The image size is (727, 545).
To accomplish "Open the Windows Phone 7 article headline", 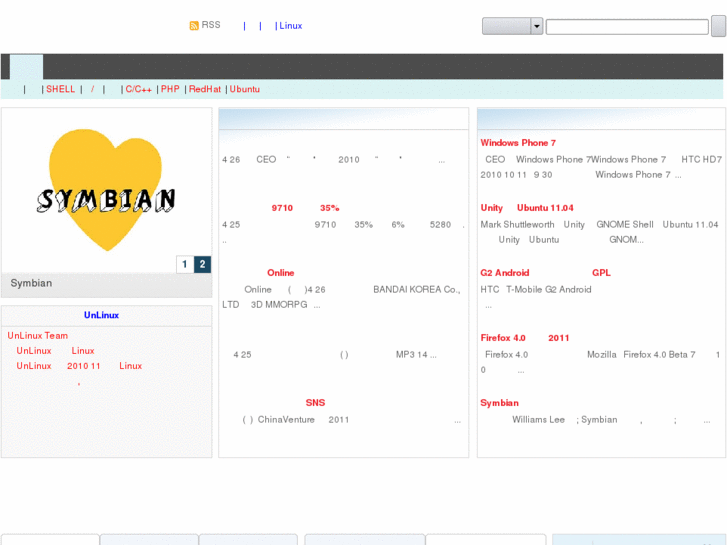I will (x=518, y=143).
